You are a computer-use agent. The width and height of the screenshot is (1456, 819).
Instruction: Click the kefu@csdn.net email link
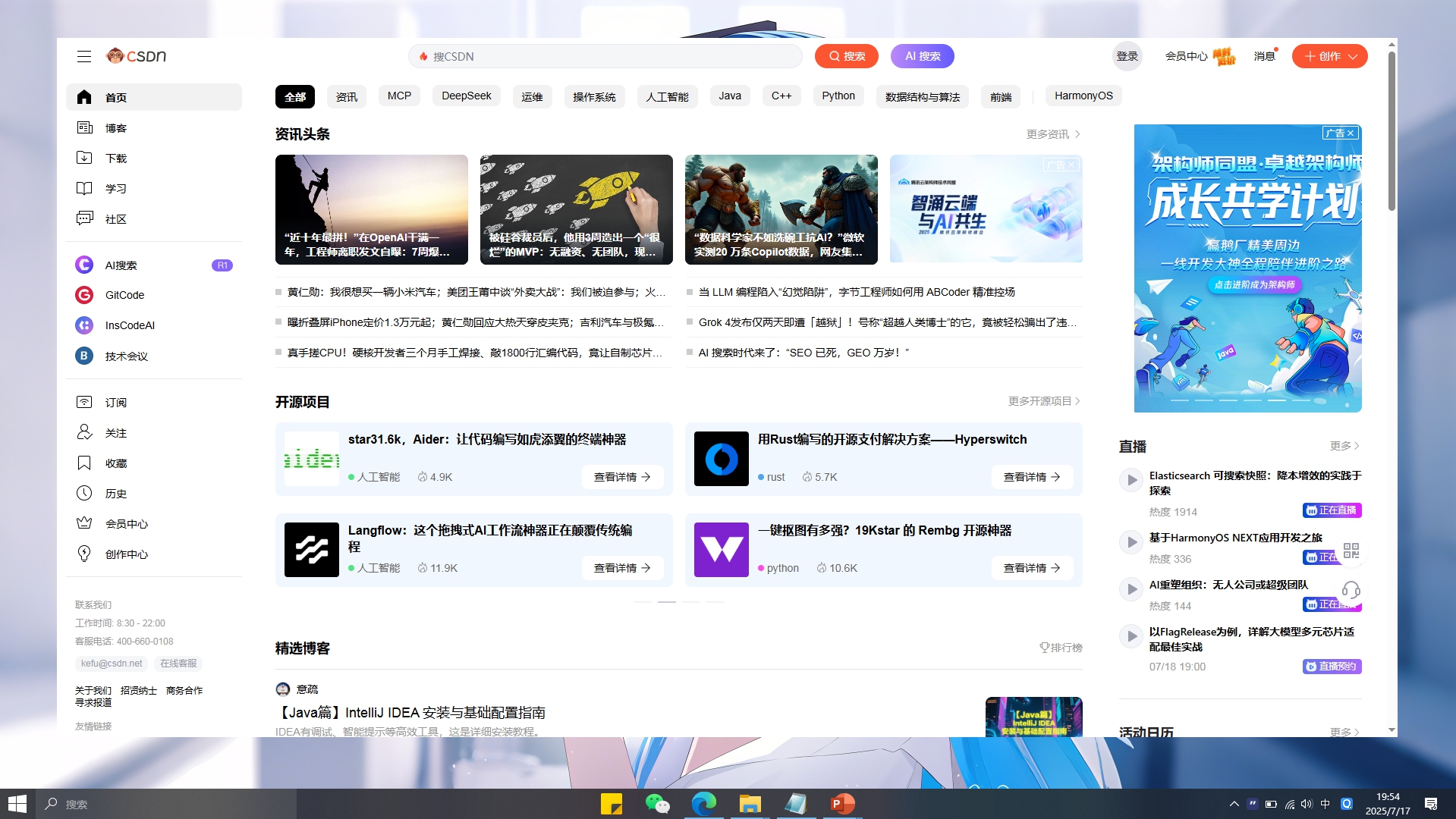(x=112, y=664)
